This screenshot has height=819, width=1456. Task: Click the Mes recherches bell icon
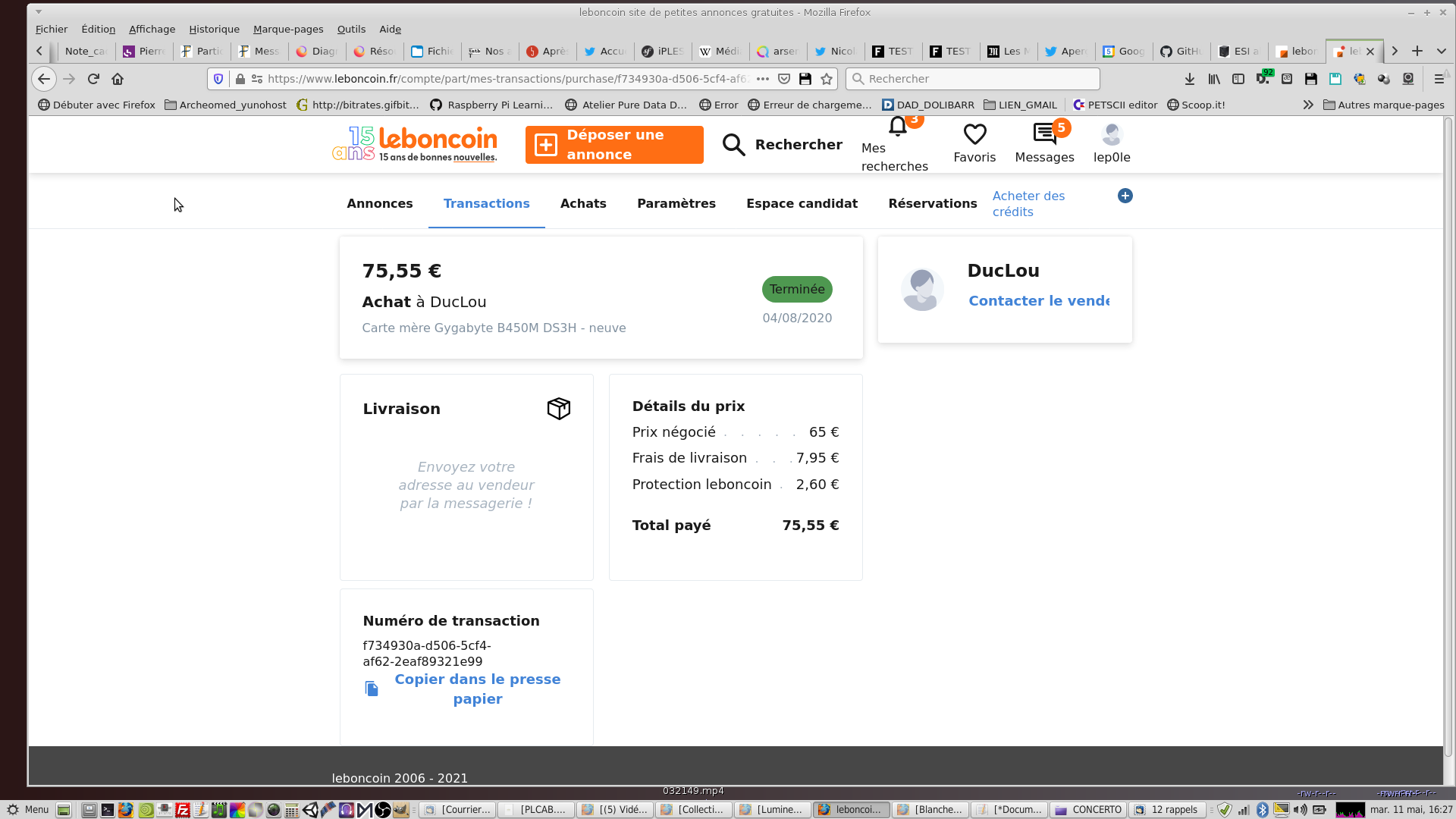coord(898,127)
